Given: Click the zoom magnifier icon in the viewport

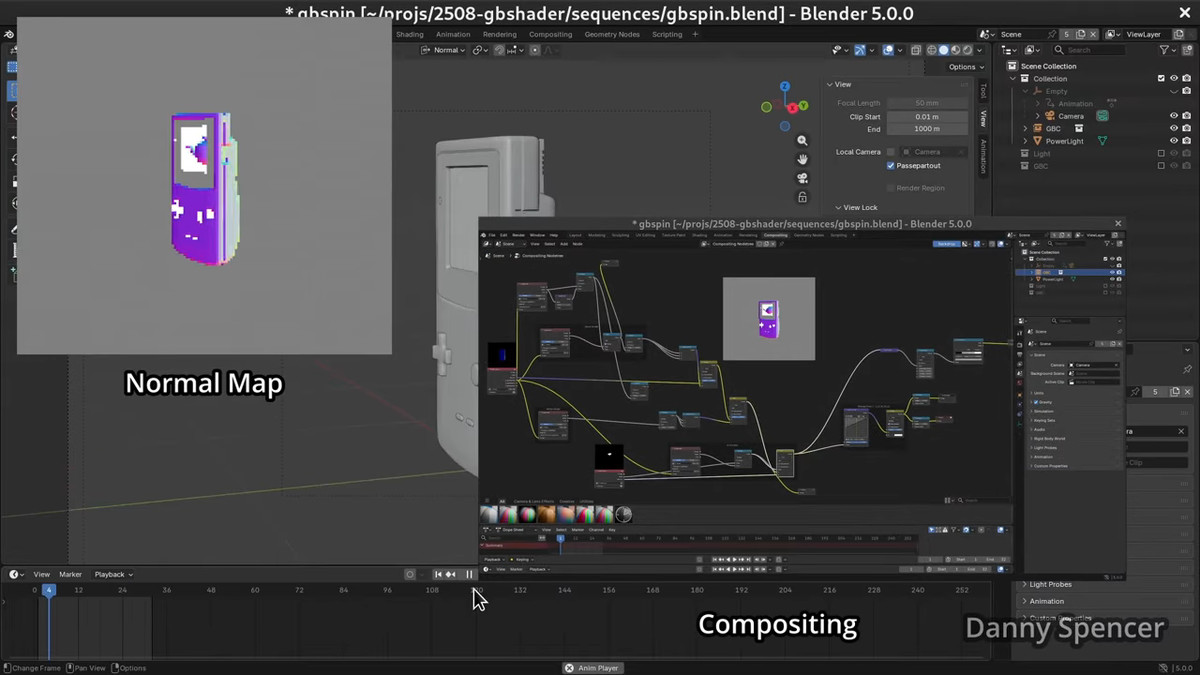Looking at the screenshot, I should (802, 141).
